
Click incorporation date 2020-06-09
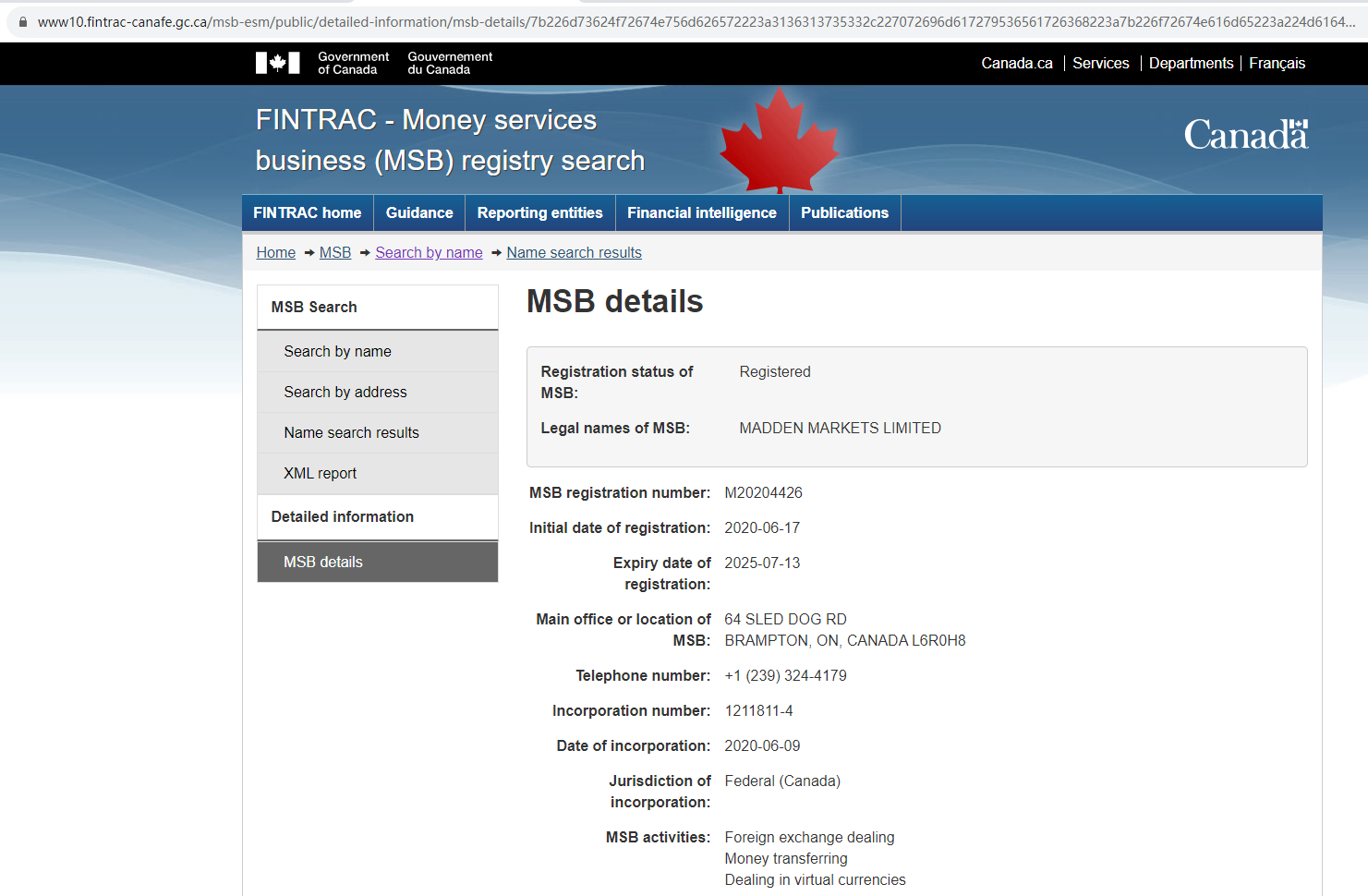click(x=762, y=745)
